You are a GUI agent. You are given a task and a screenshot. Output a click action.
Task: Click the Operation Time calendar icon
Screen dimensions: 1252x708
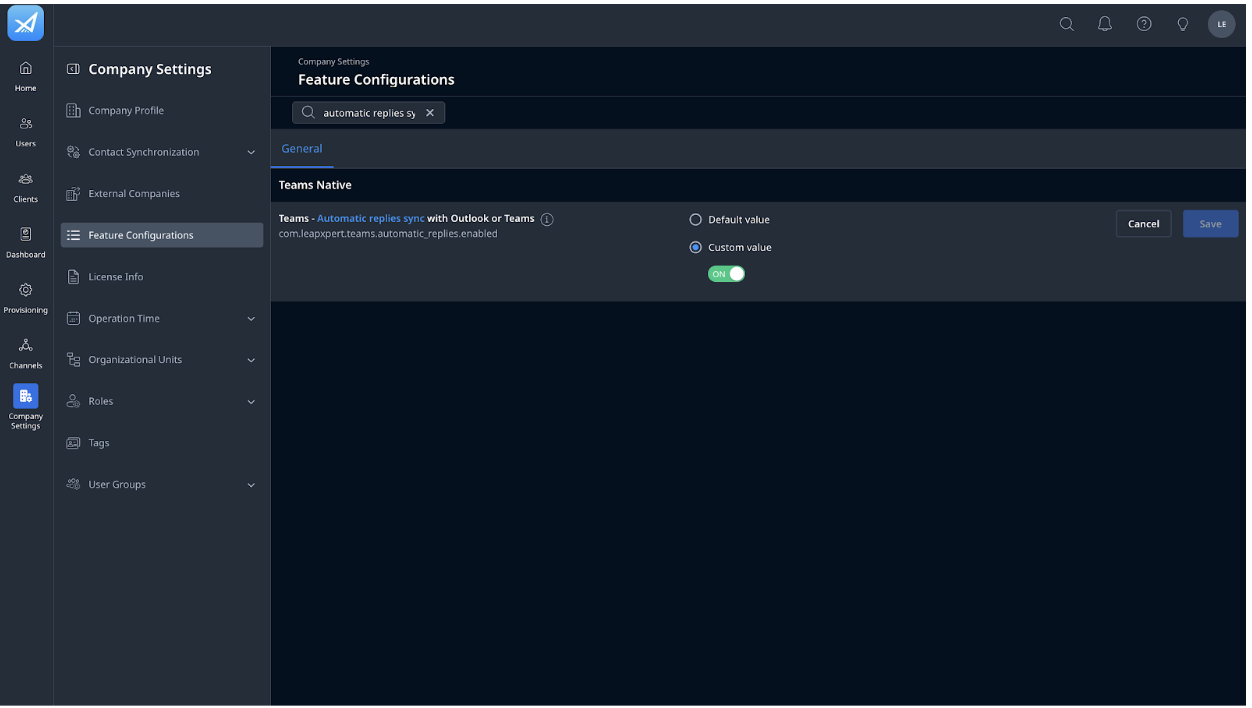73,318
